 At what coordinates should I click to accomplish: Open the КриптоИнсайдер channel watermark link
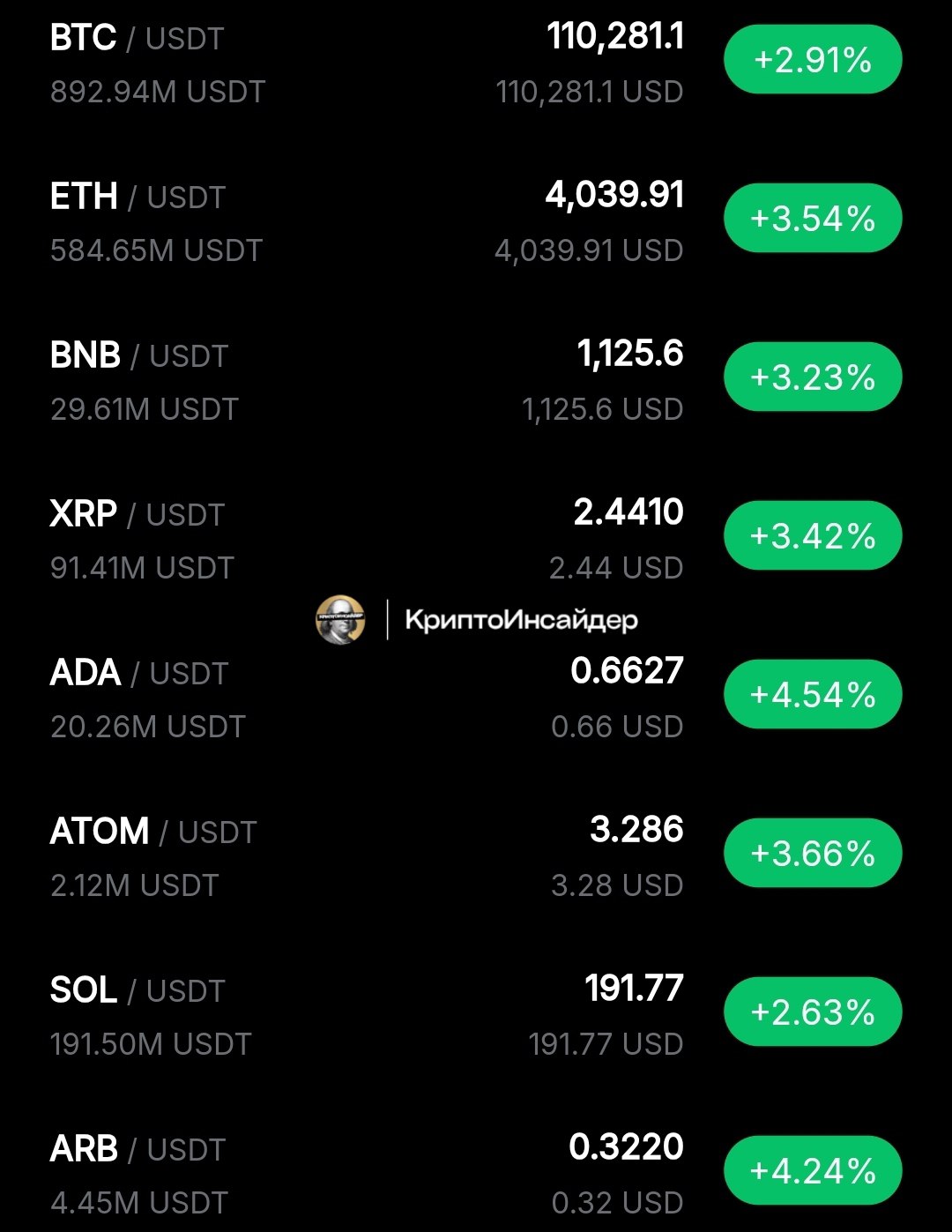coord(521,619)
